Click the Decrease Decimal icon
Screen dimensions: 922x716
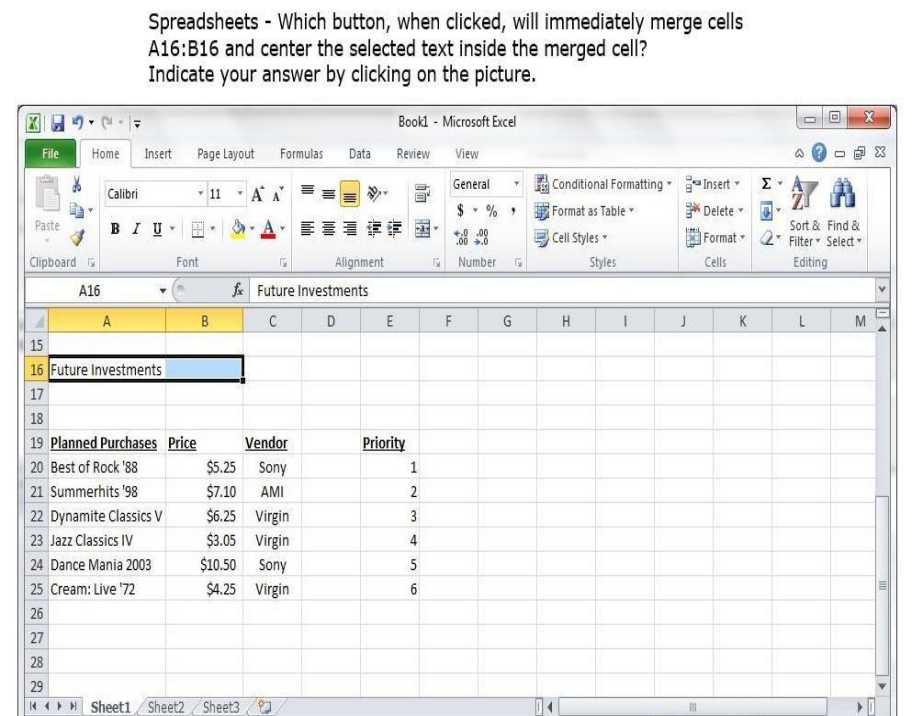[x=482, y=237]
